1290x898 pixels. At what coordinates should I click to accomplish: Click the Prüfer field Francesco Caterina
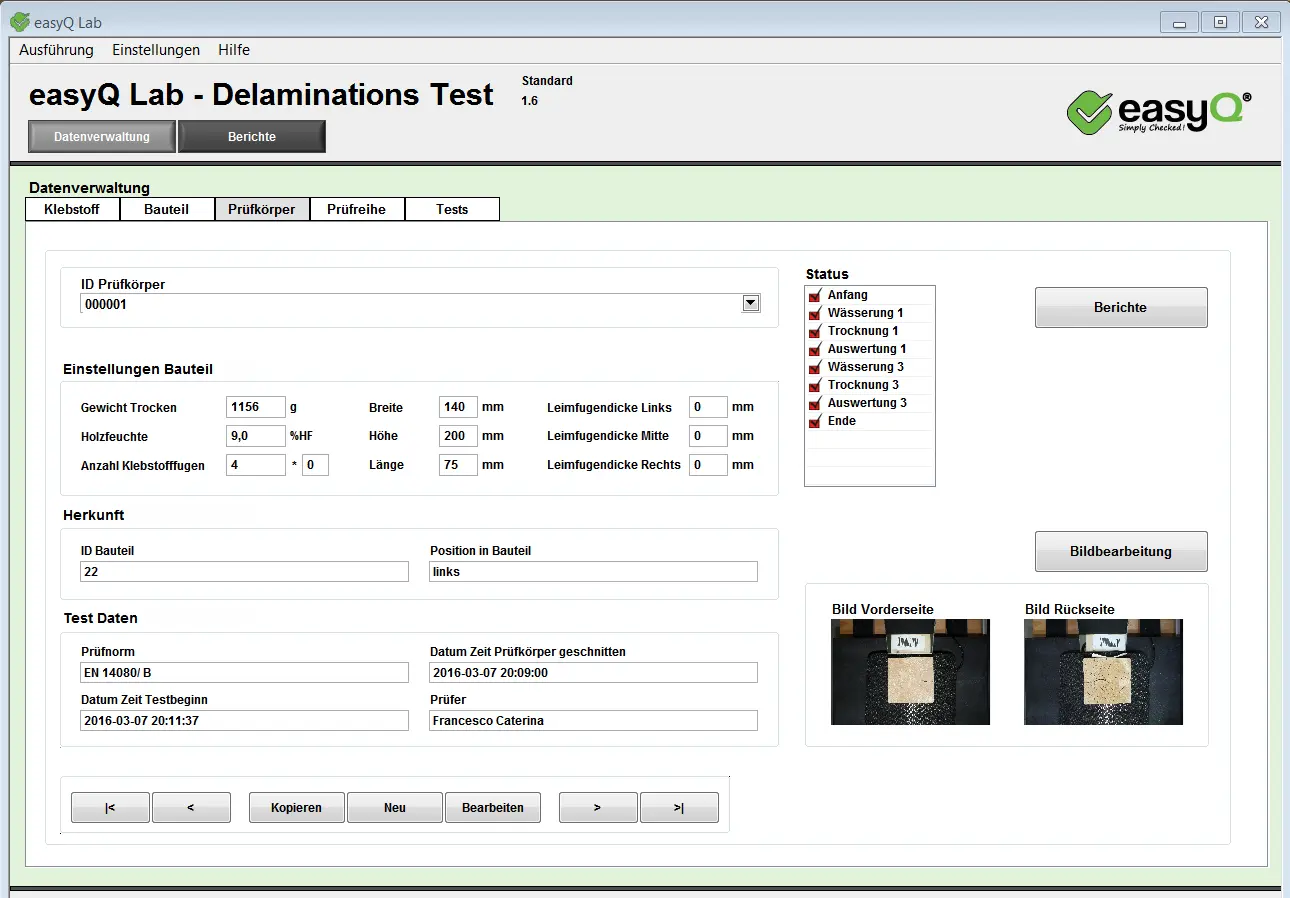(x=594, y=720)
